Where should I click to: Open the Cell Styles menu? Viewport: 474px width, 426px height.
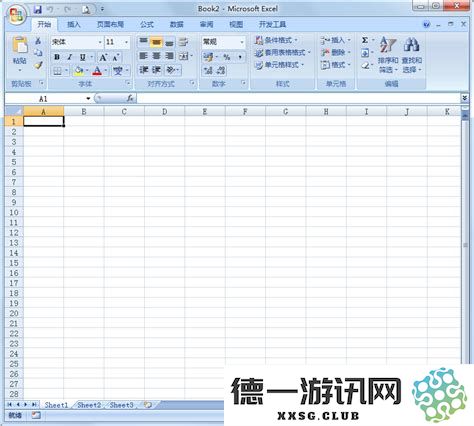279,65
